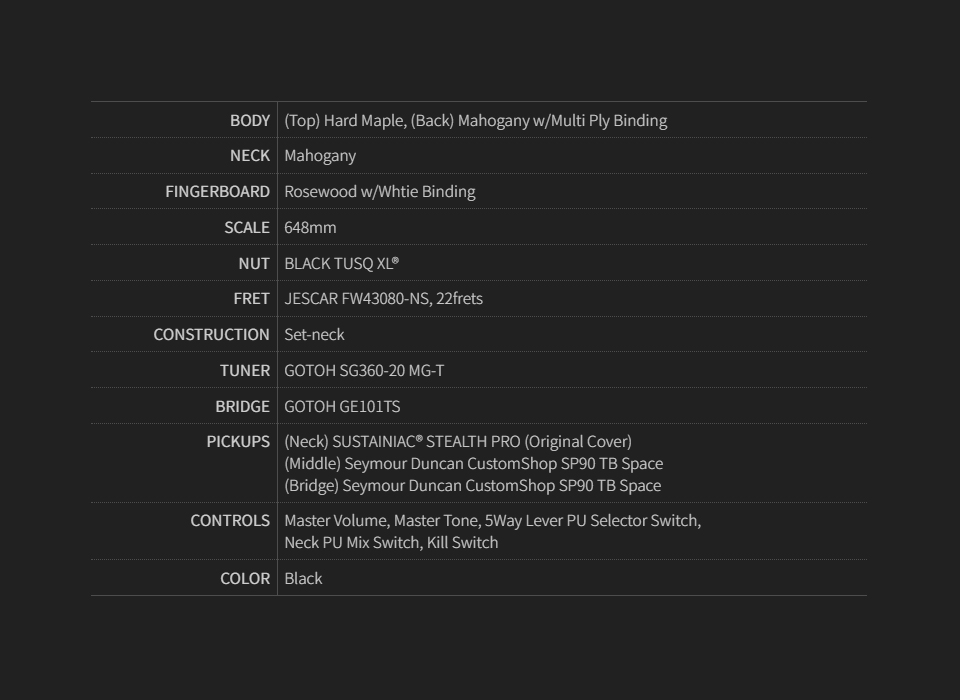Select the NUT row label
960x700 pixels.
254,263
